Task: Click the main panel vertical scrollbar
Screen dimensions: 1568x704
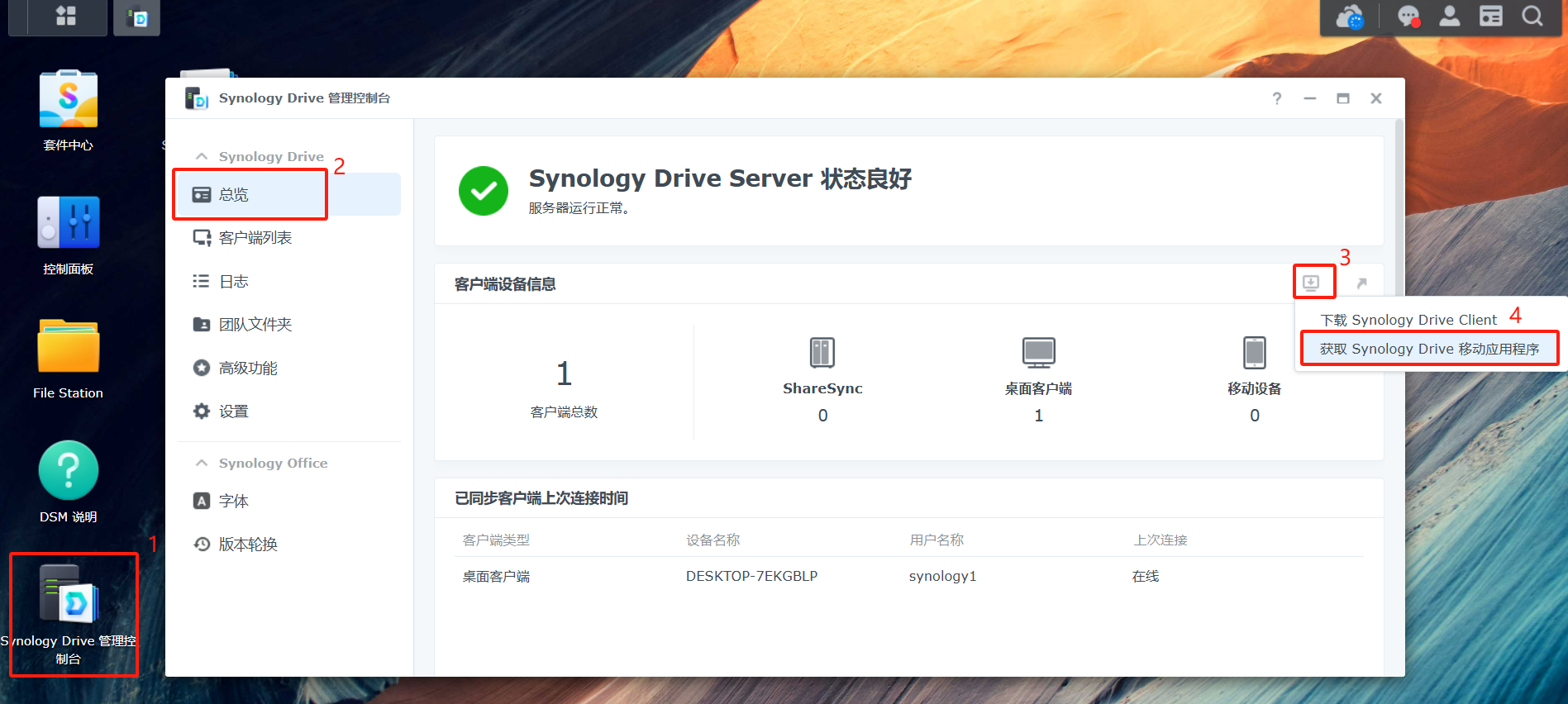Action: pos(1399,207)
